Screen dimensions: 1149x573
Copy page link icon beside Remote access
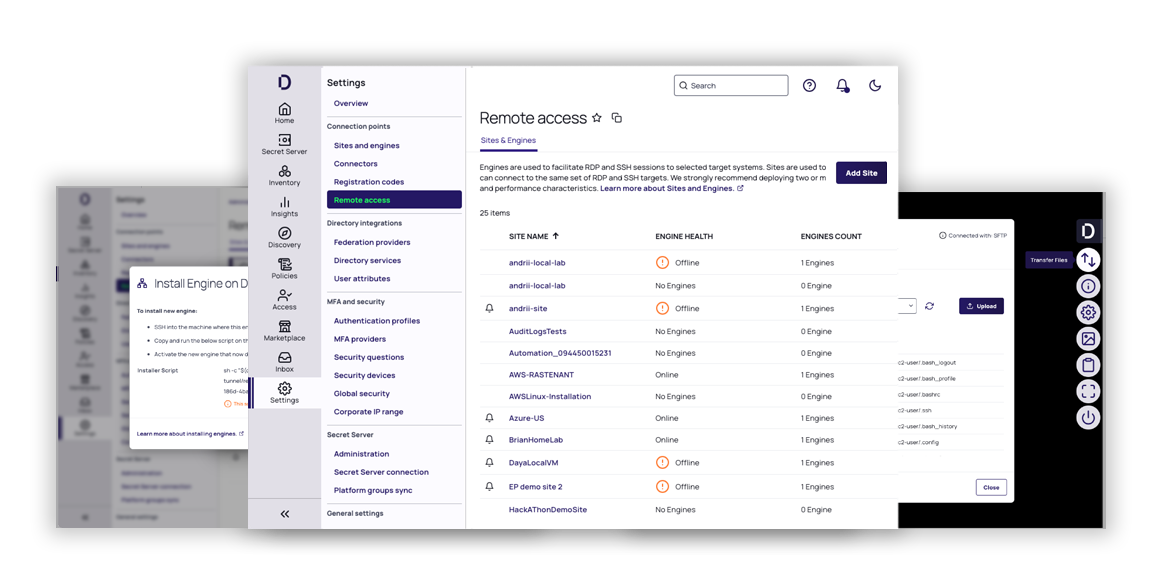(x=617, y=117)
